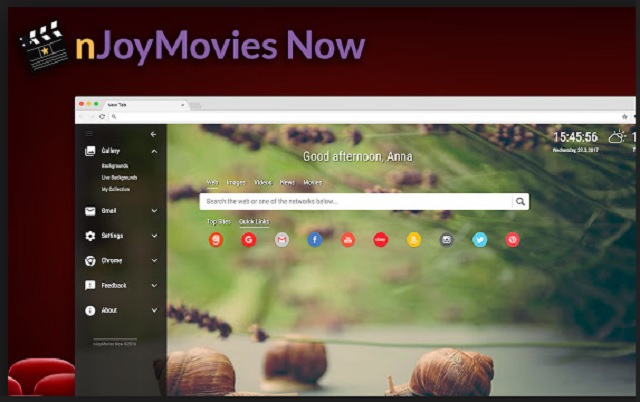
Task: Collapse the Gallery section chevron
Action: point(154,151)
